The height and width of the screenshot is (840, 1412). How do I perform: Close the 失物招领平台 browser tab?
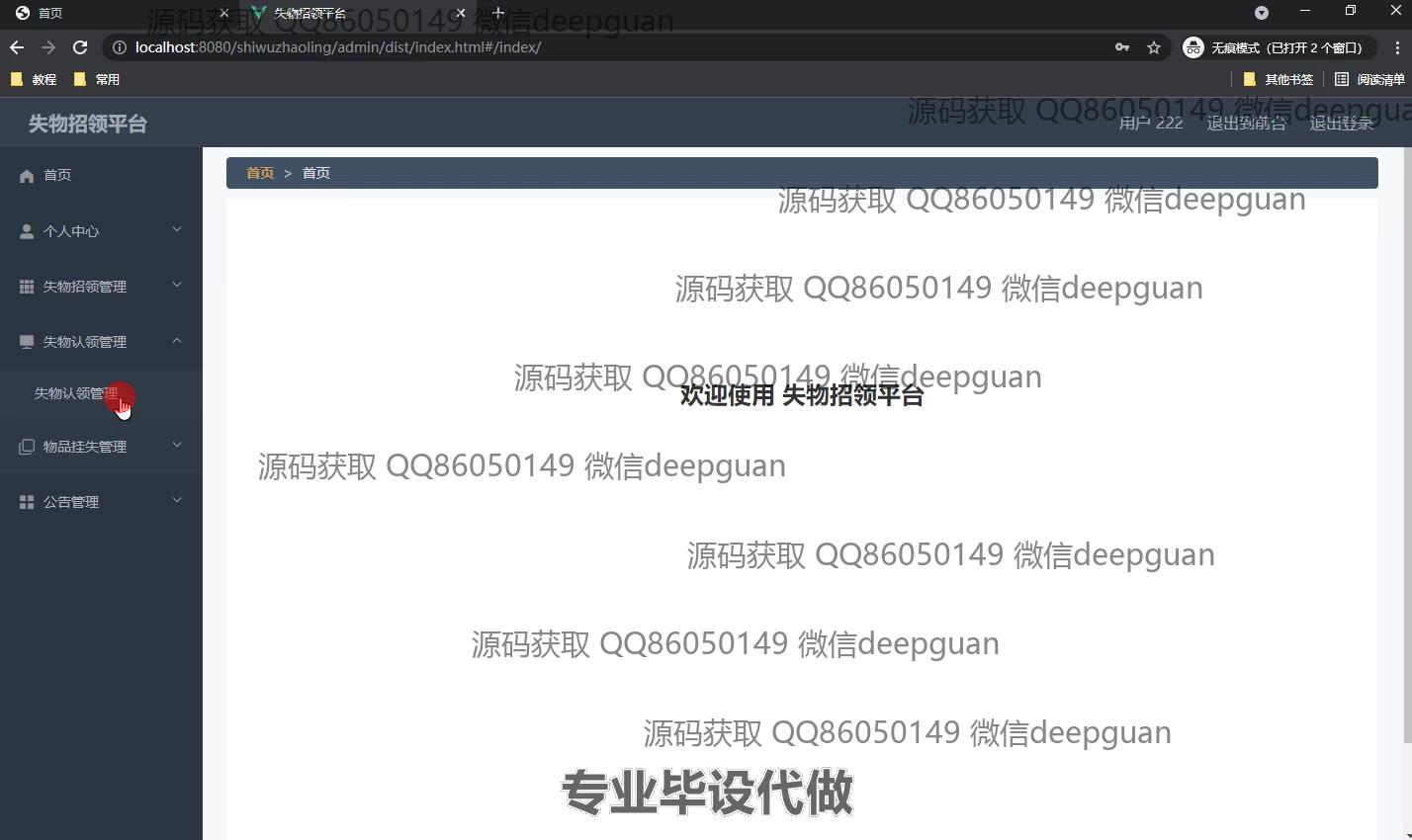tap(461, 14)
